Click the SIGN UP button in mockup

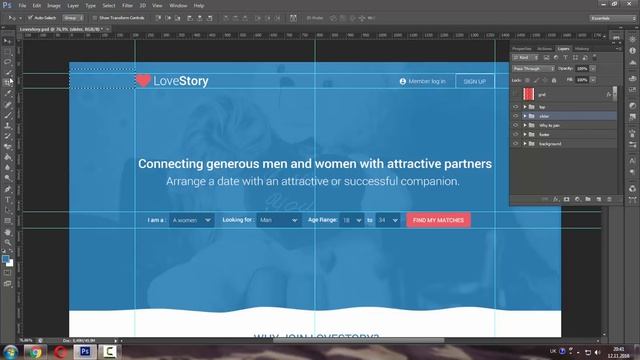[475, 81]
